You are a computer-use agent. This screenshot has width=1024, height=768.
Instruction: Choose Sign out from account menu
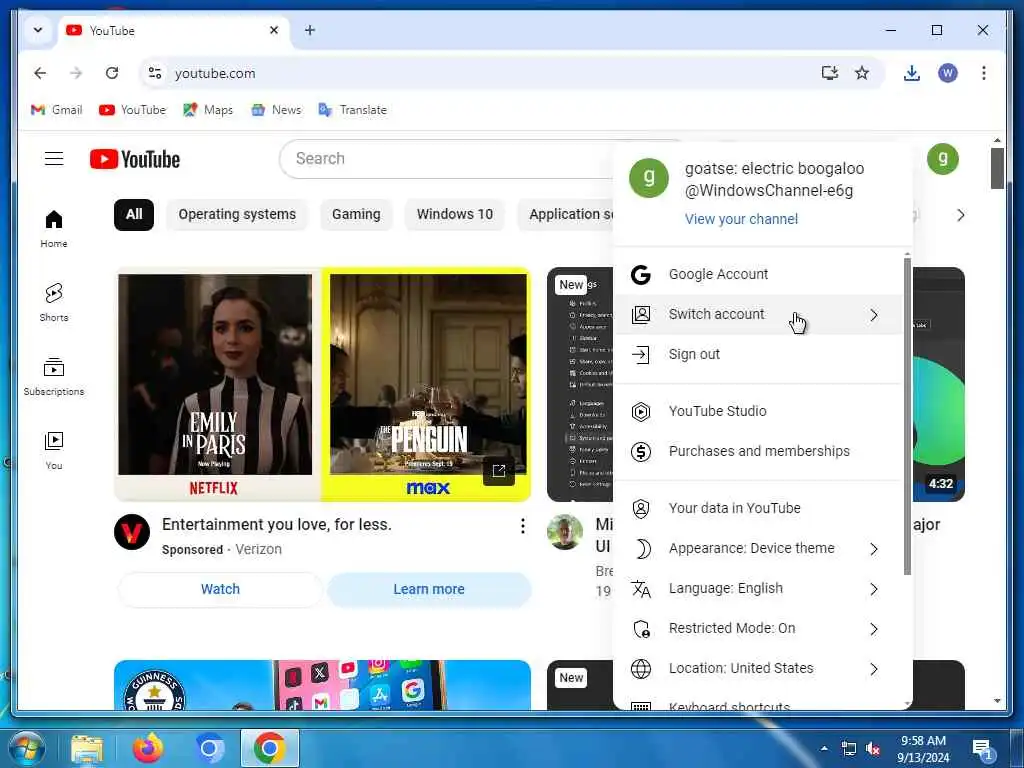pyautogui.click(x=758, y=355)
